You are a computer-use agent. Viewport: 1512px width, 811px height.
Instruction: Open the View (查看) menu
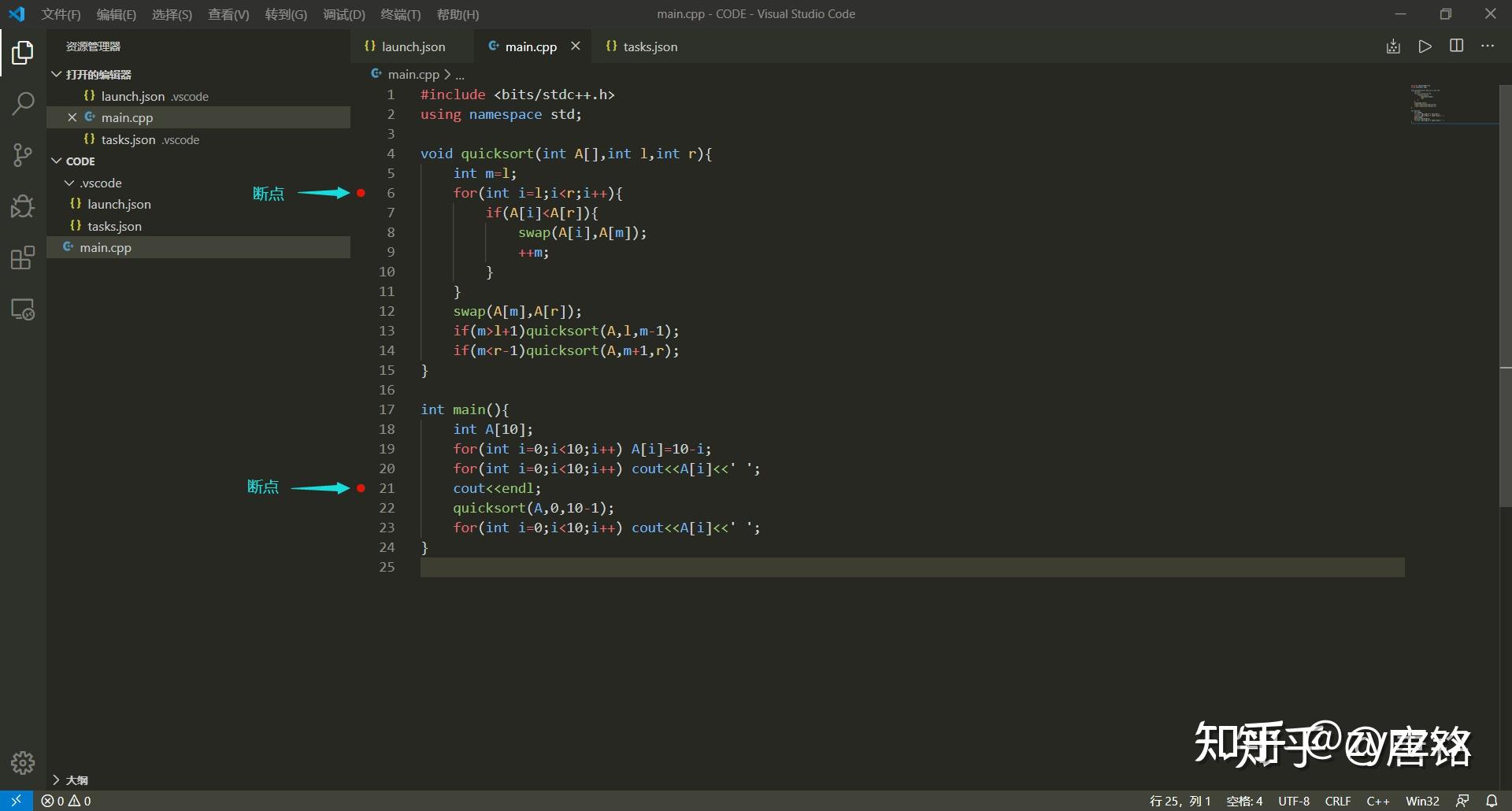228,14
